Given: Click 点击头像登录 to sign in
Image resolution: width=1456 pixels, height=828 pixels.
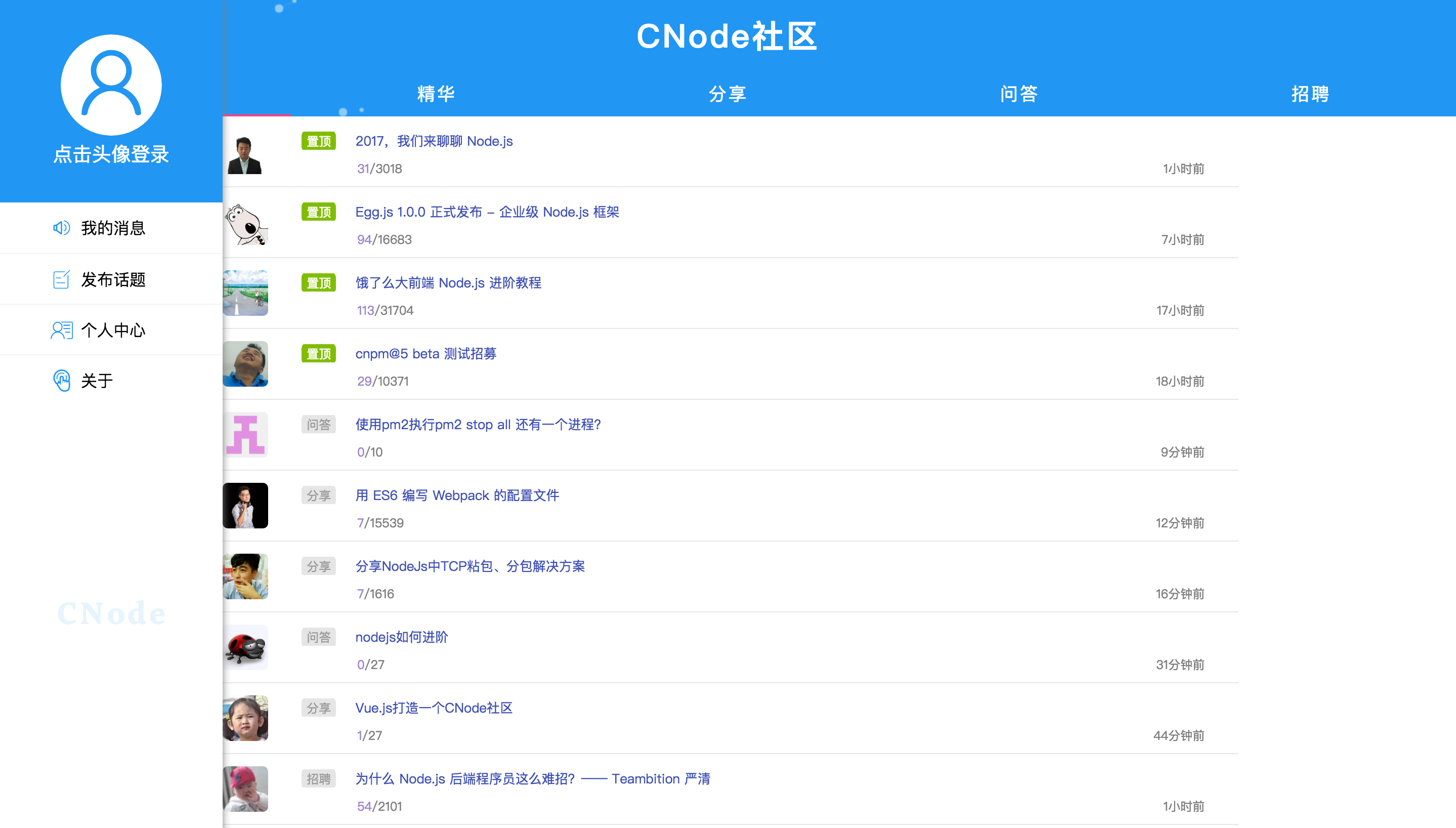Looking at the screenshot, I should [x=111, y=154].
